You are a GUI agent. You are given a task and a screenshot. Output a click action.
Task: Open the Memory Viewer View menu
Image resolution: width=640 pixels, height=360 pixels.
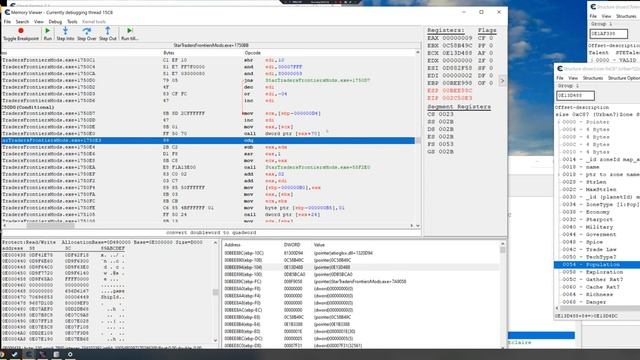click(39, 22)
